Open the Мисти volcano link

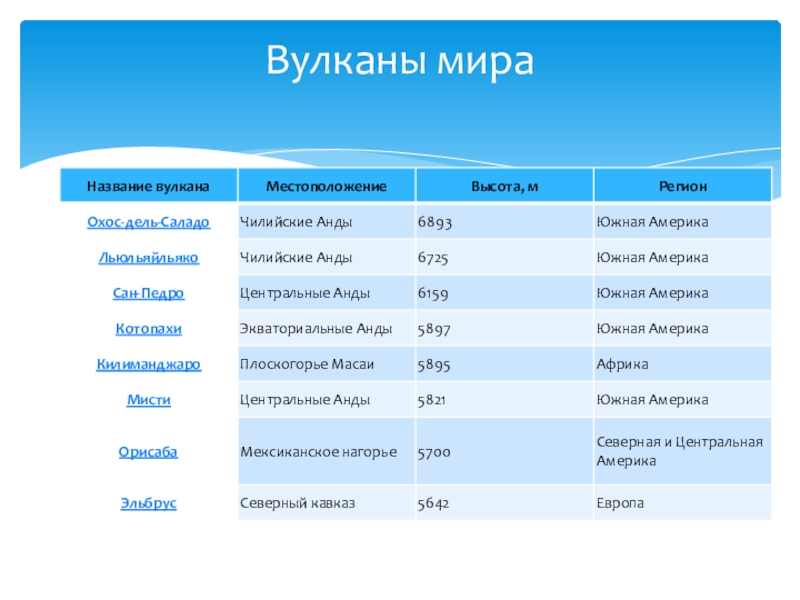148,400
